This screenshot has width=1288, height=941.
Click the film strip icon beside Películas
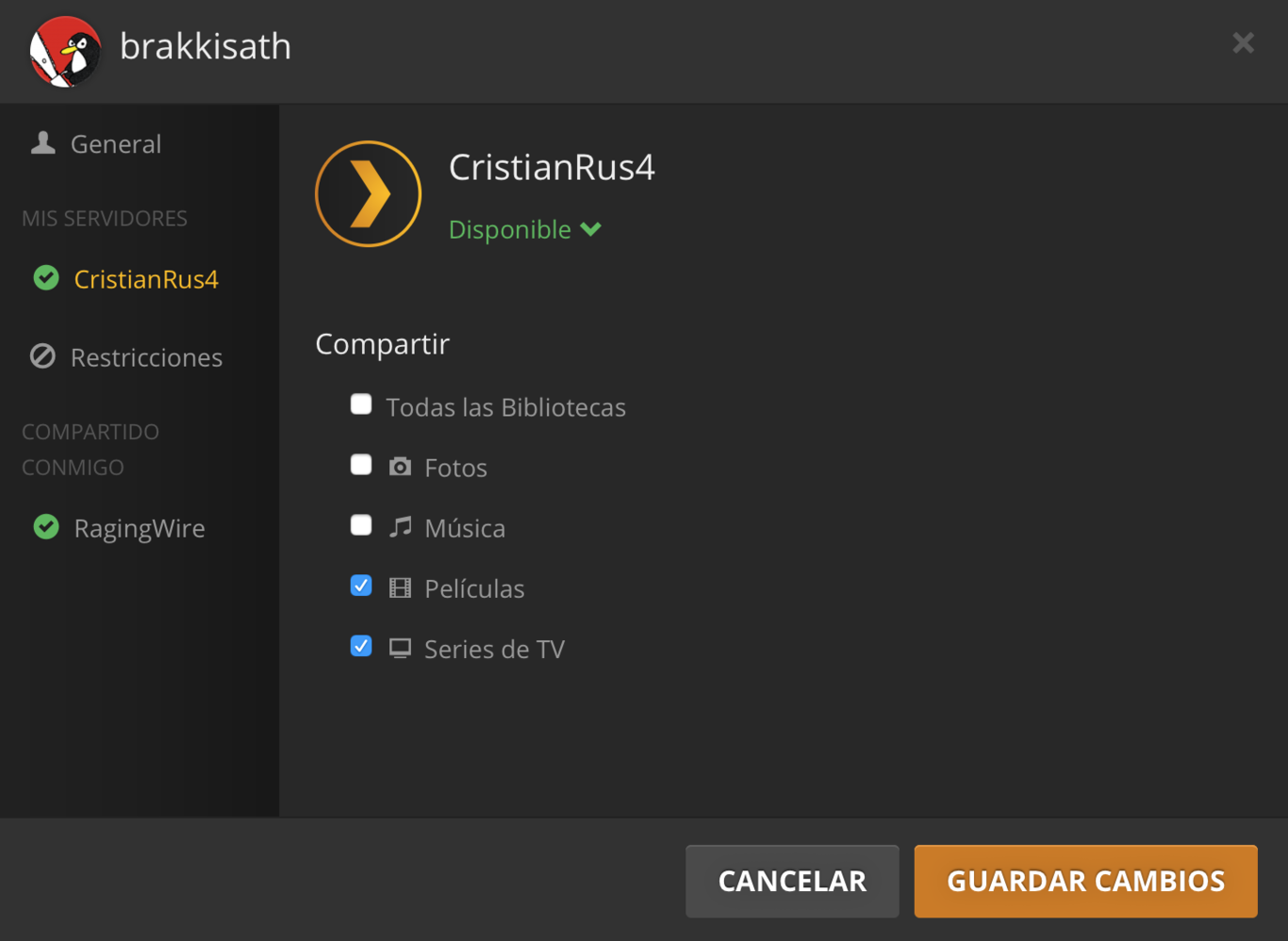400,588
